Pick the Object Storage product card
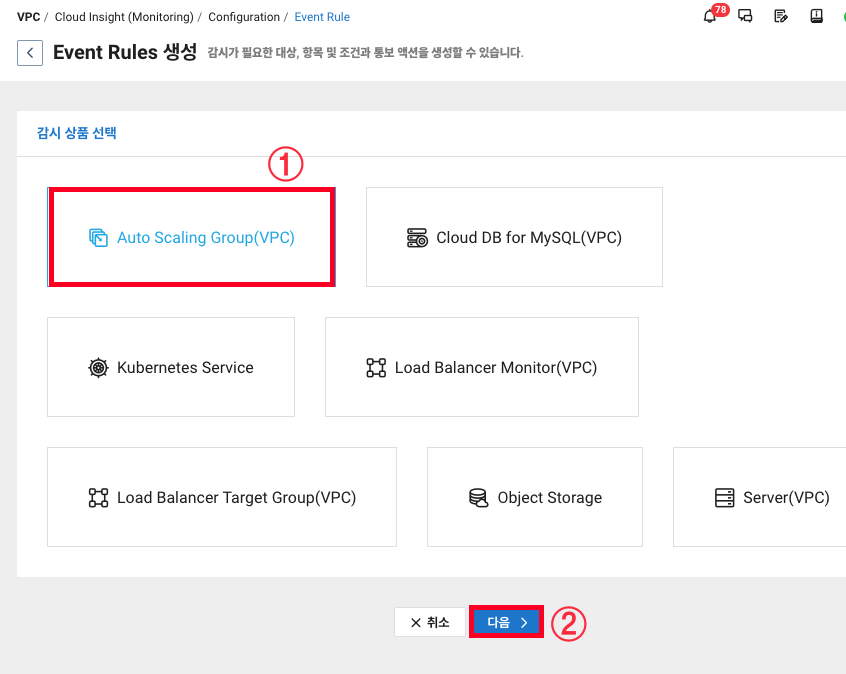The image size is (846, 674). (x=535, y=497)
